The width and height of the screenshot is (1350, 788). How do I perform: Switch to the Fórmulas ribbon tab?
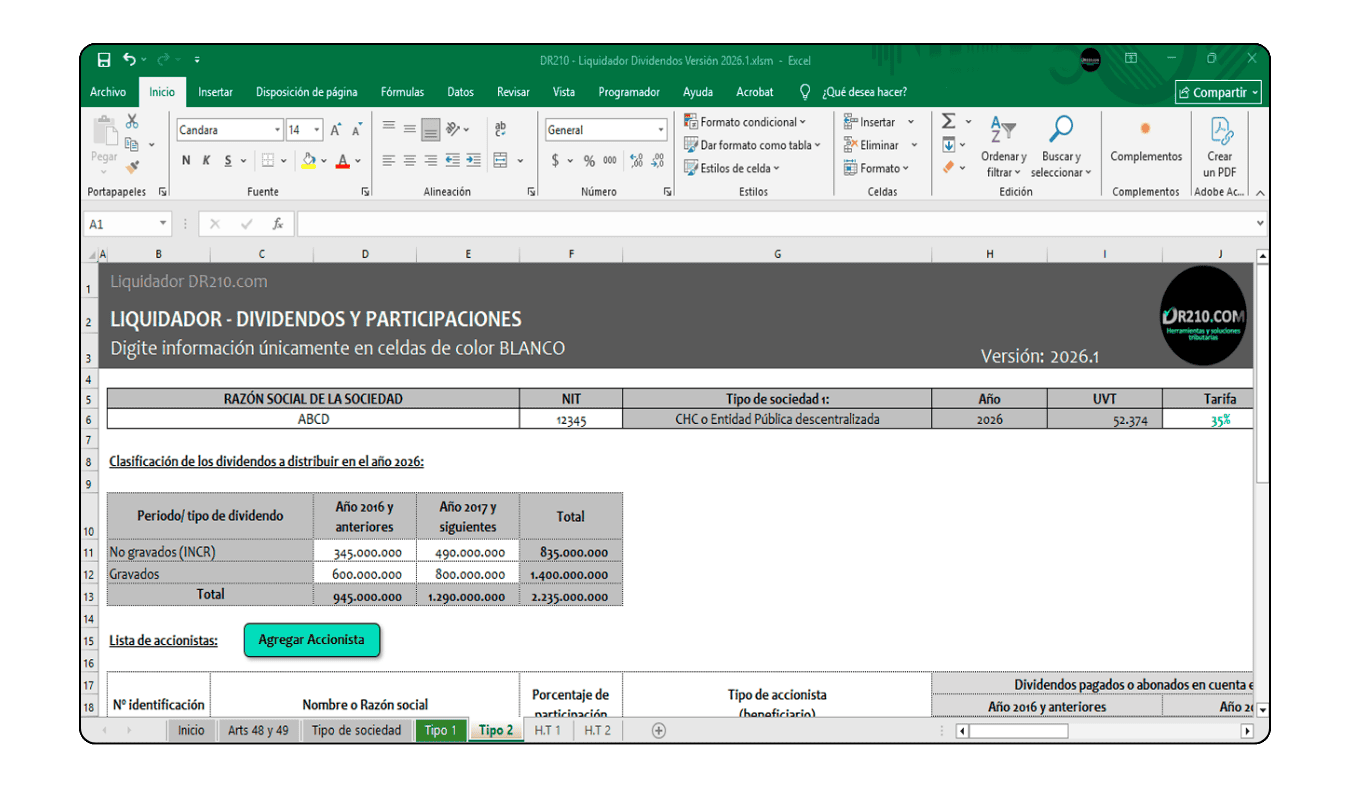[401, 91]
